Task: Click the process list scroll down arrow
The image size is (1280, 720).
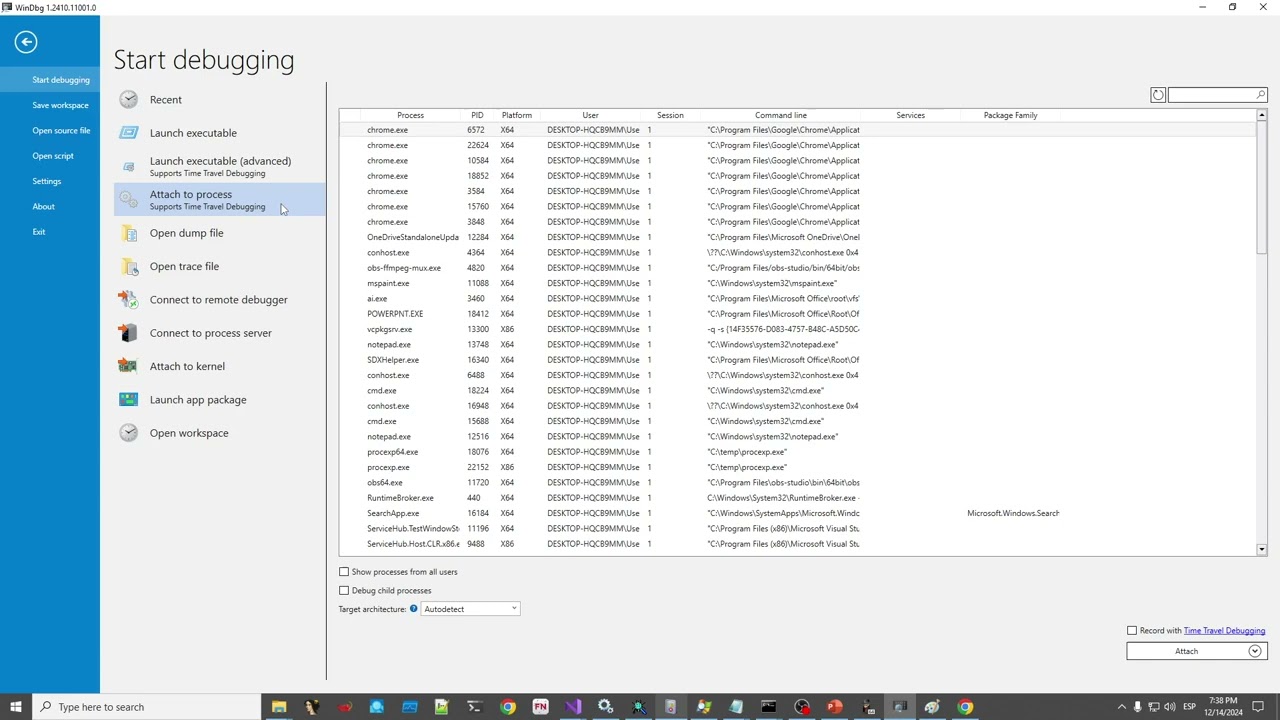Action: (1262, 549)
